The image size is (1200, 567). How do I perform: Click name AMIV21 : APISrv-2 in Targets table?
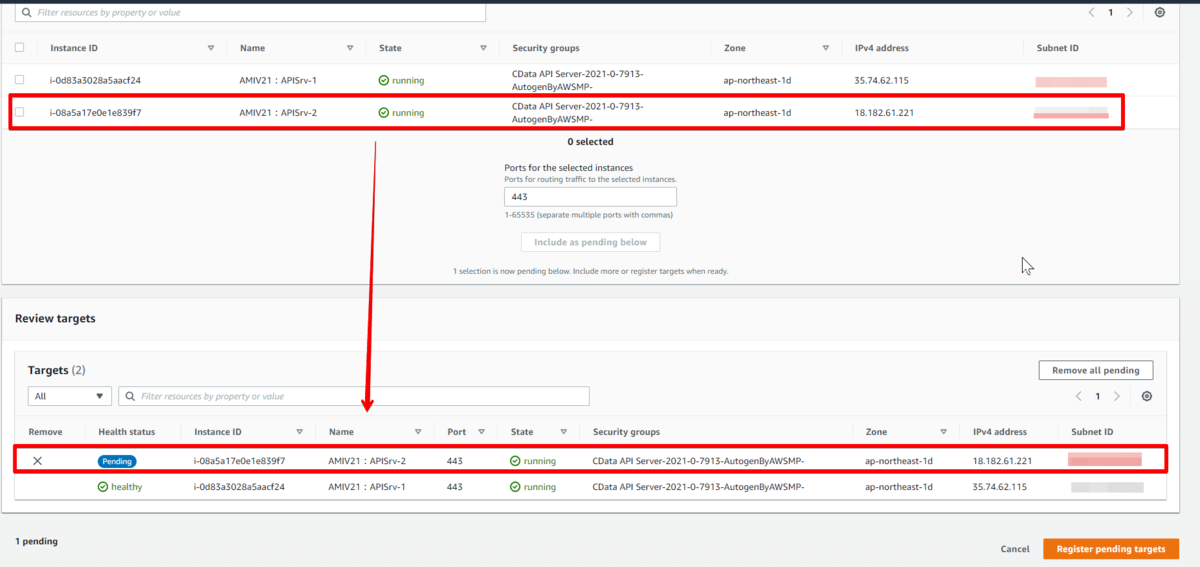[367, 461]
